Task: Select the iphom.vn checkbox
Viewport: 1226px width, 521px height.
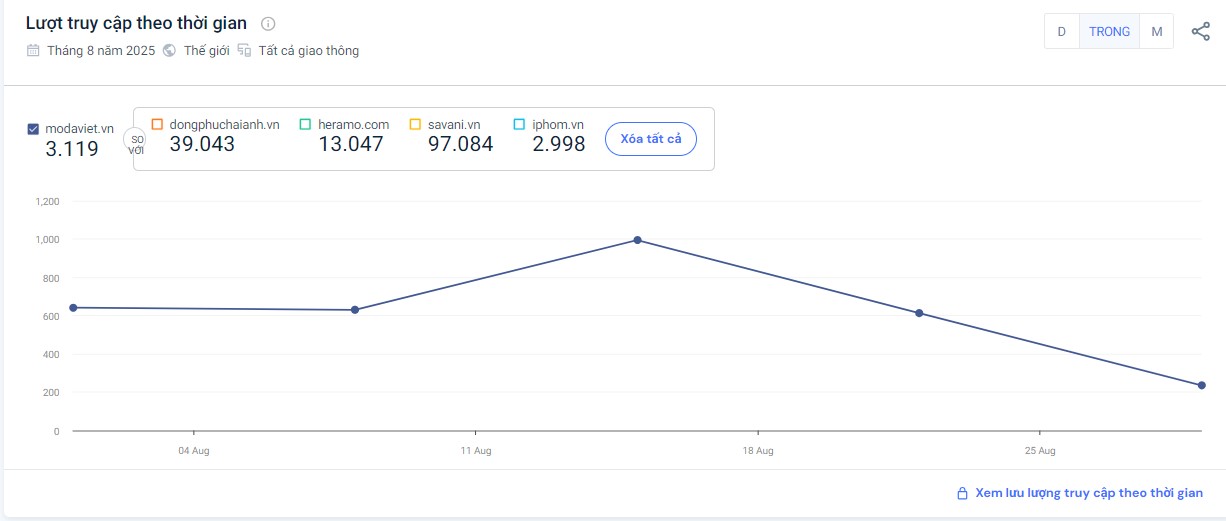Action: click(x=519, y=124)
